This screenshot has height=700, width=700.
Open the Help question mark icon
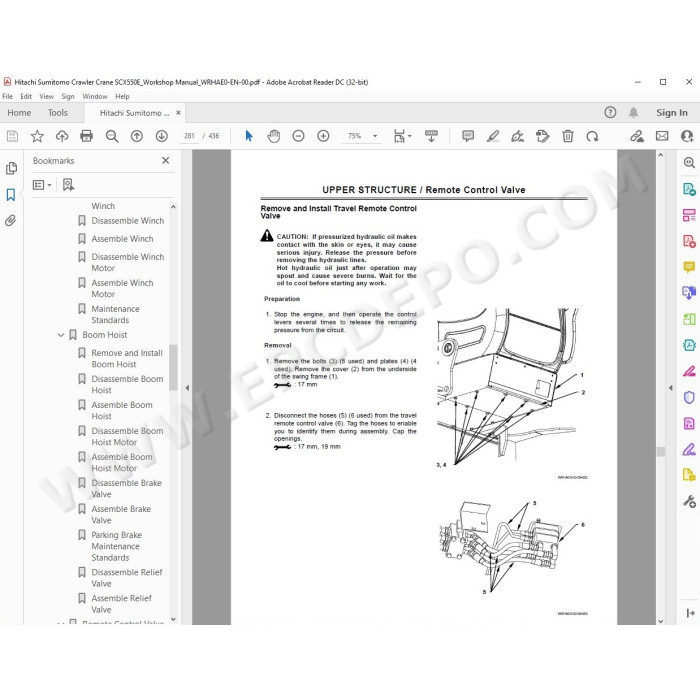(610, 112)
